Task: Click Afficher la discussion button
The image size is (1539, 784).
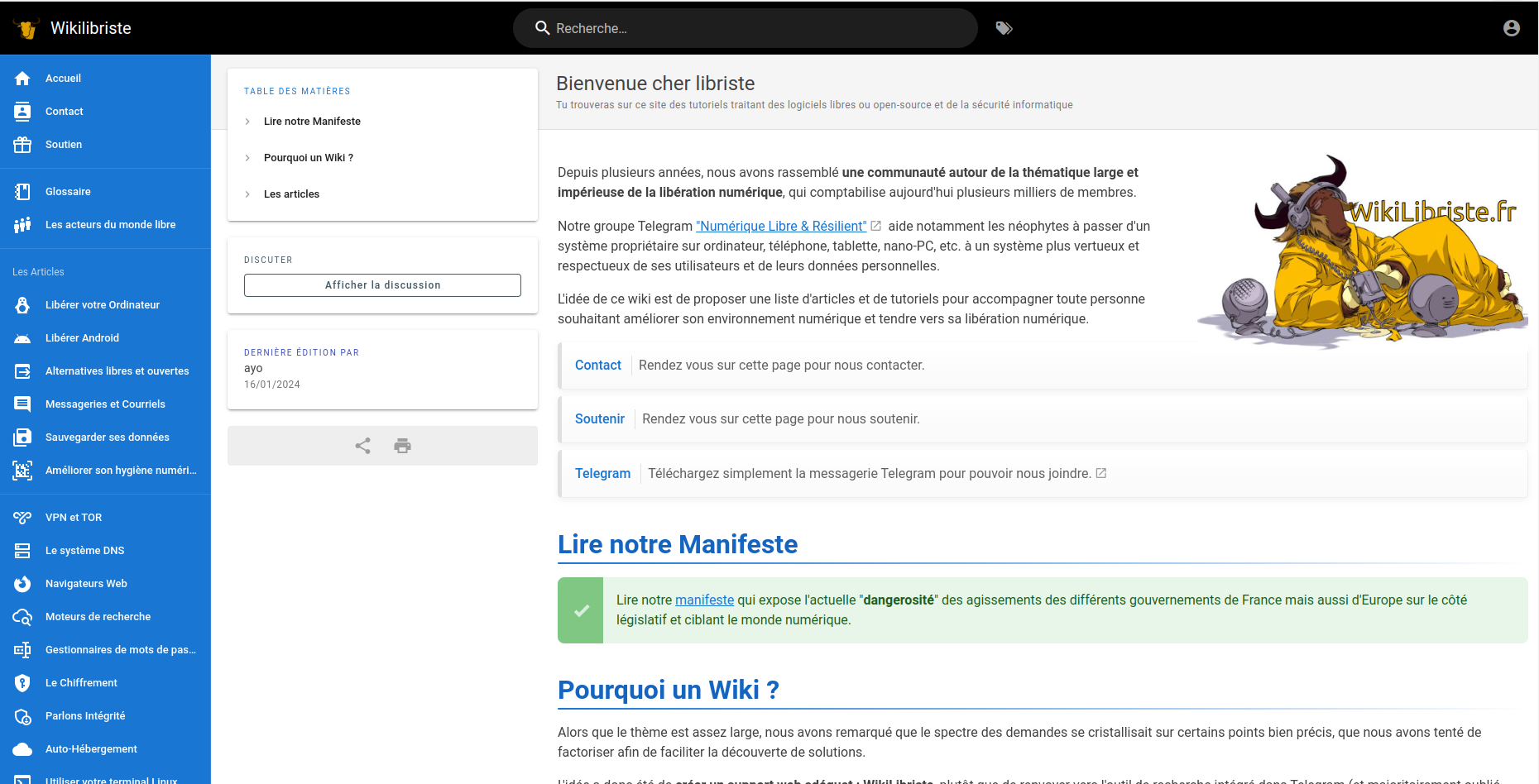Action: click(382, 285)
